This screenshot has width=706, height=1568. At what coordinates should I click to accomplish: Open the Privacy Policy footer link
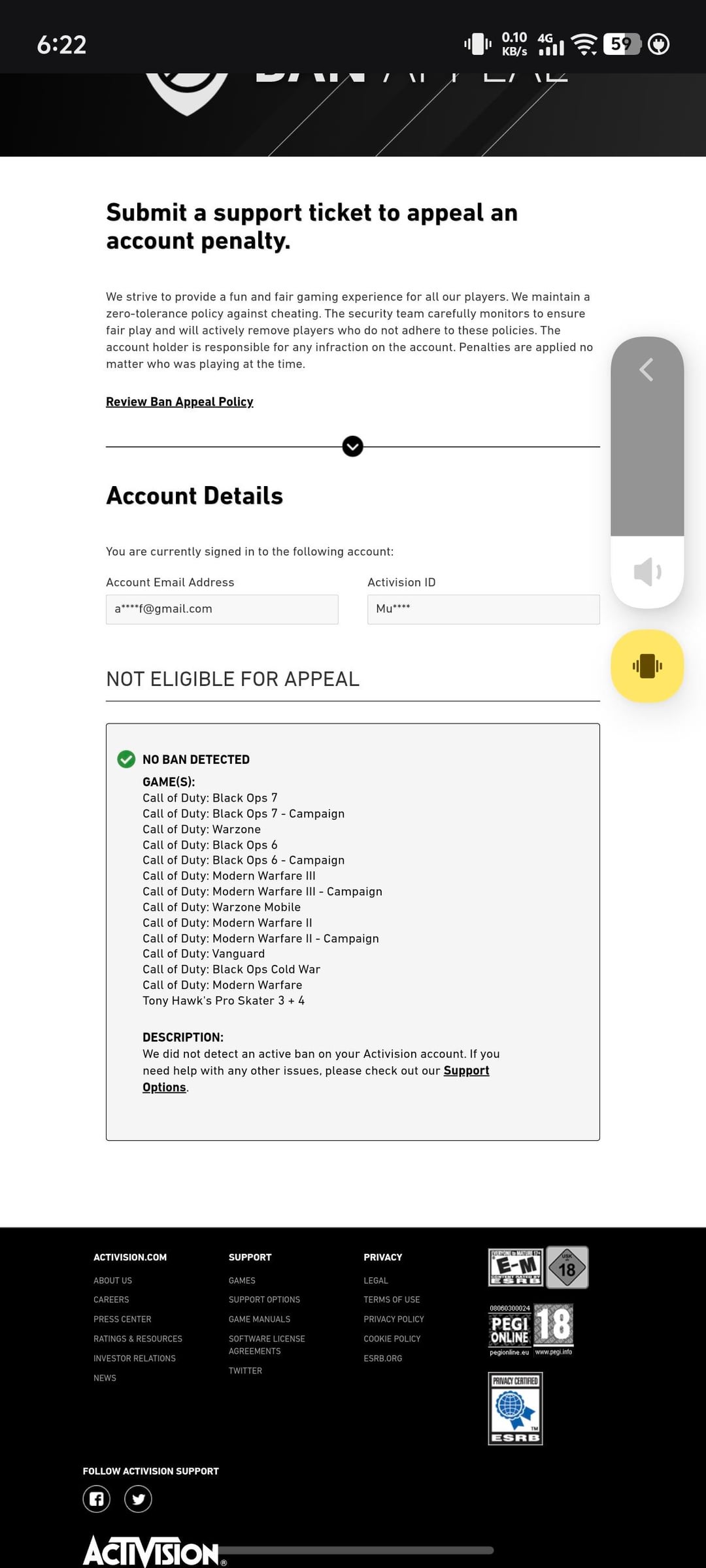coord(394,1319)
